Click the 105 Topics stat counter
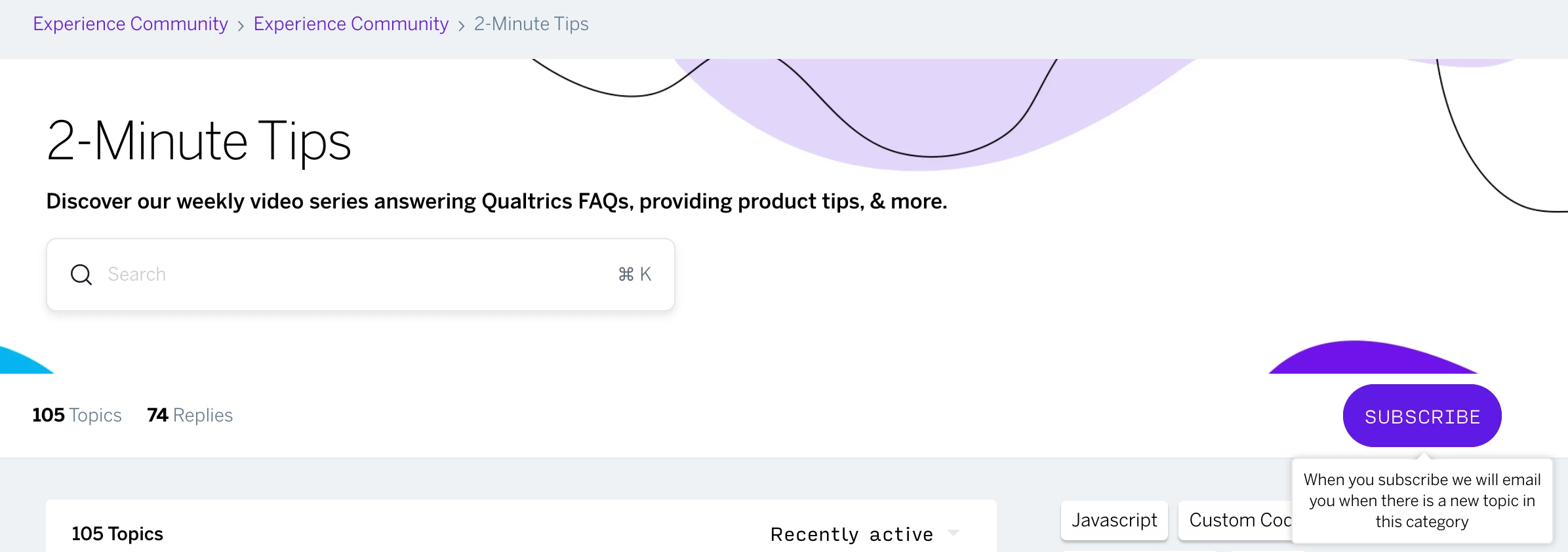This screenshot has height=552, width=1568. pyautogui.click(x=77, y=415)
